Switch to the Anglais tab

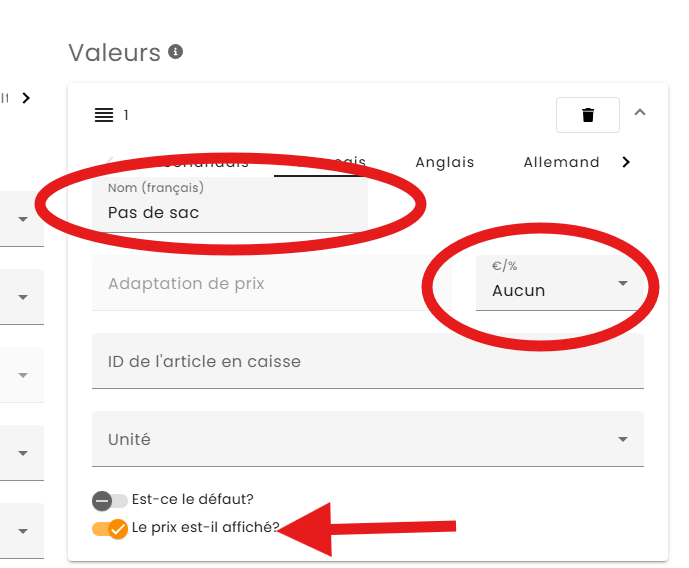[x=445, y=162]
